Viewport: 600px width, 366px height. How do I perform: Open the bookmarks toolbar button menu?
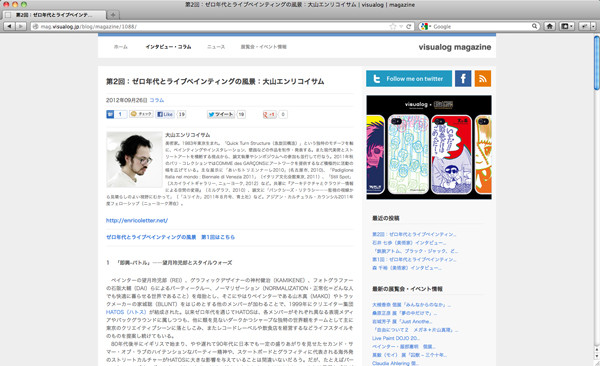(567, 26)
